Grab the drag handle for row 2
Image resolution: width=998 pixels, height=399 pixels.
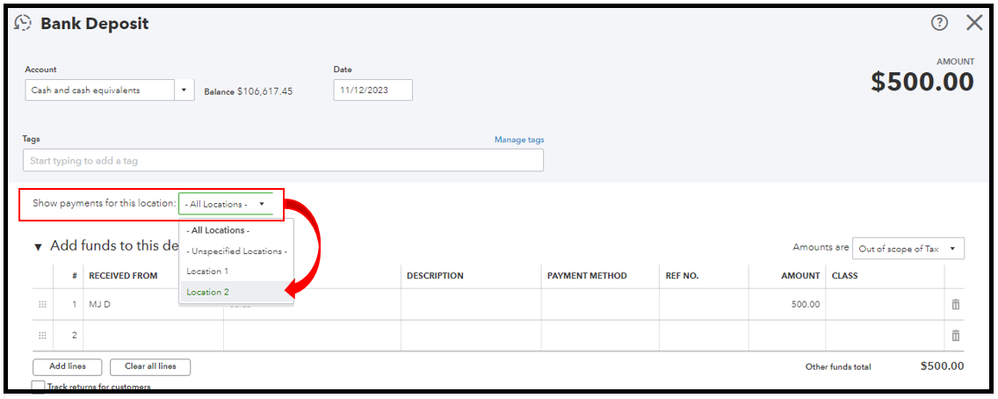43,335
